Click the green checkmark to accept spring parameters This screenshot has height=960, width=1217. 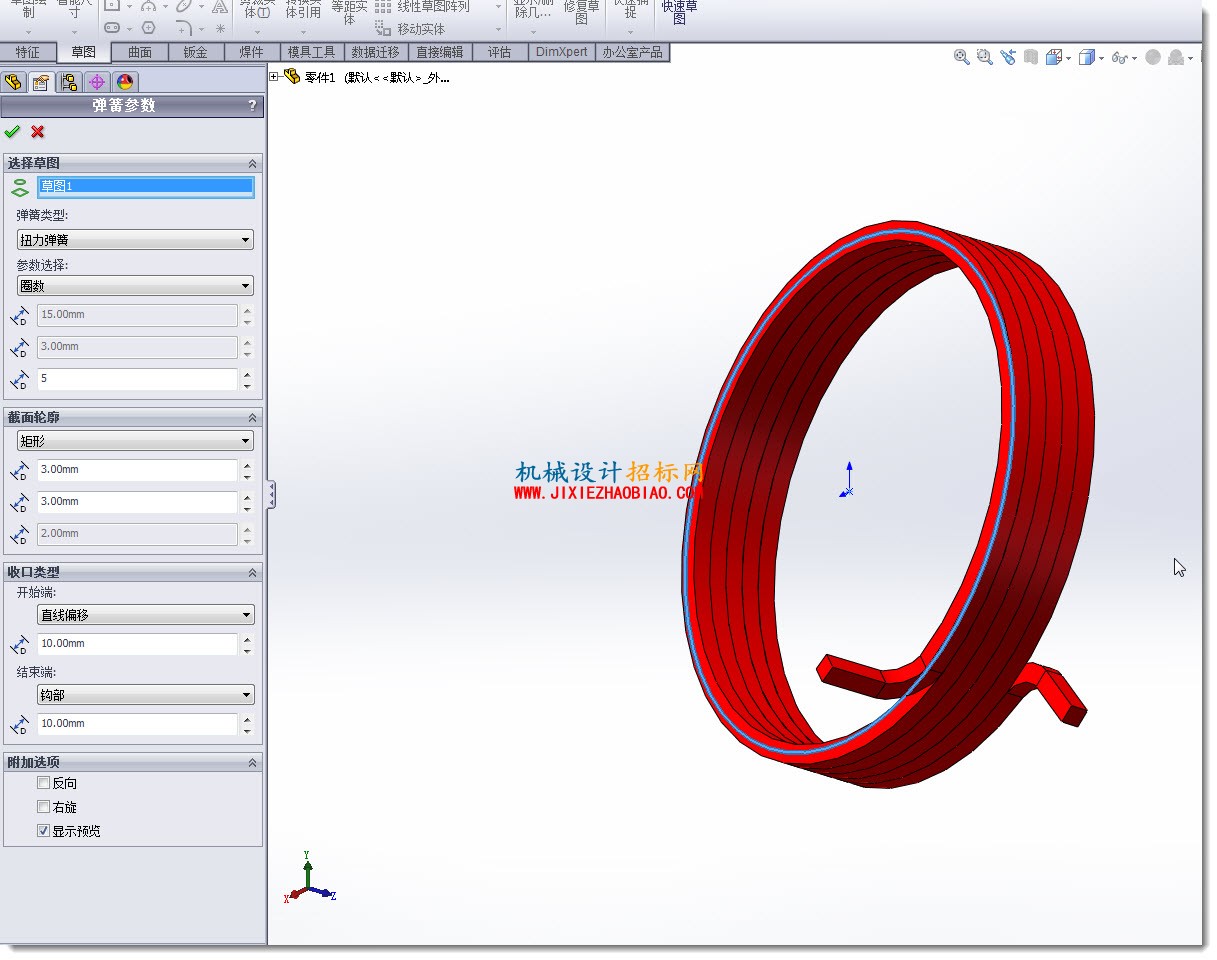[12, 131]
